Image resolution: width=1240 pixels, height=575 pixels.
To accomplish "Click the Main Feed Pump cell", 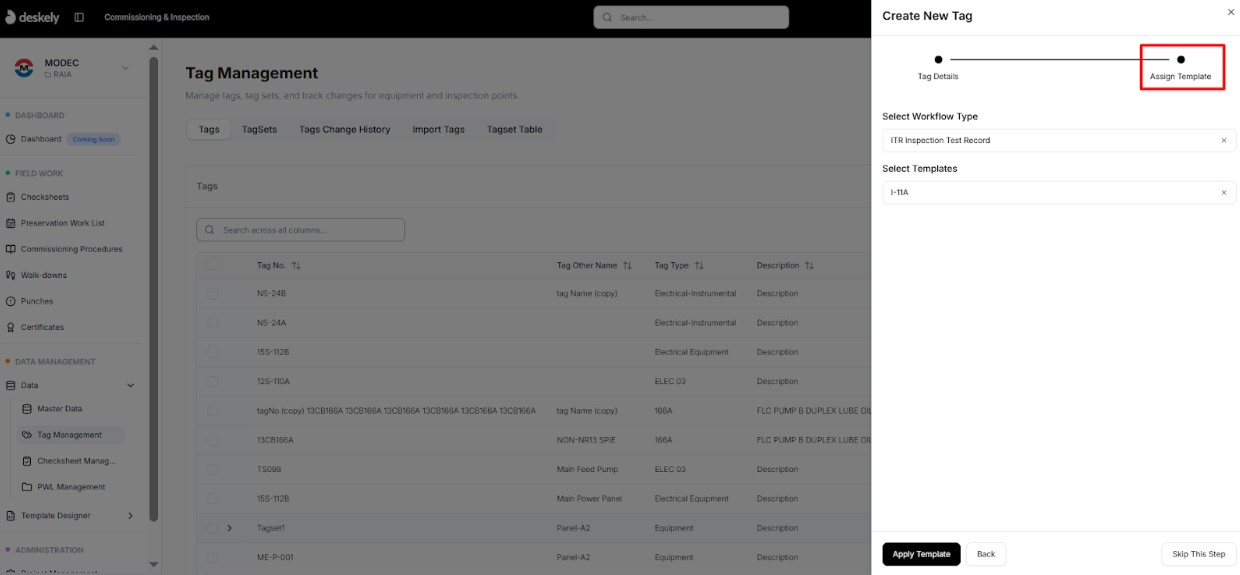I will tap(587, 470).
